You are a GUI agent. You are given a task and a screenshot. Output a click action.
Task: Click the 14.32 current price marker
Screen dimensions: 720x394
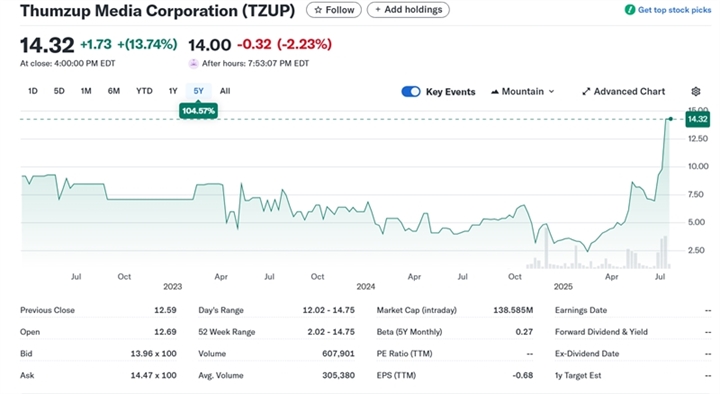(x=697, y=119)
